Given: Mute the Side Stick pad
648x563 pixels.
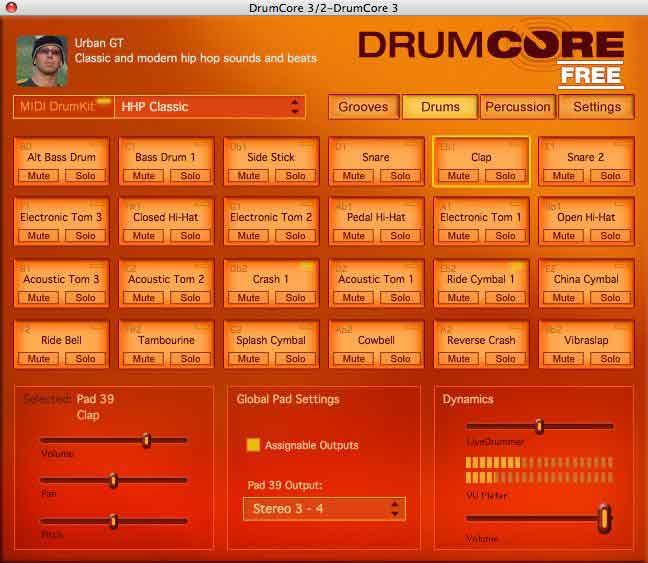Looking at the screenshot, I should coord(248,176).
